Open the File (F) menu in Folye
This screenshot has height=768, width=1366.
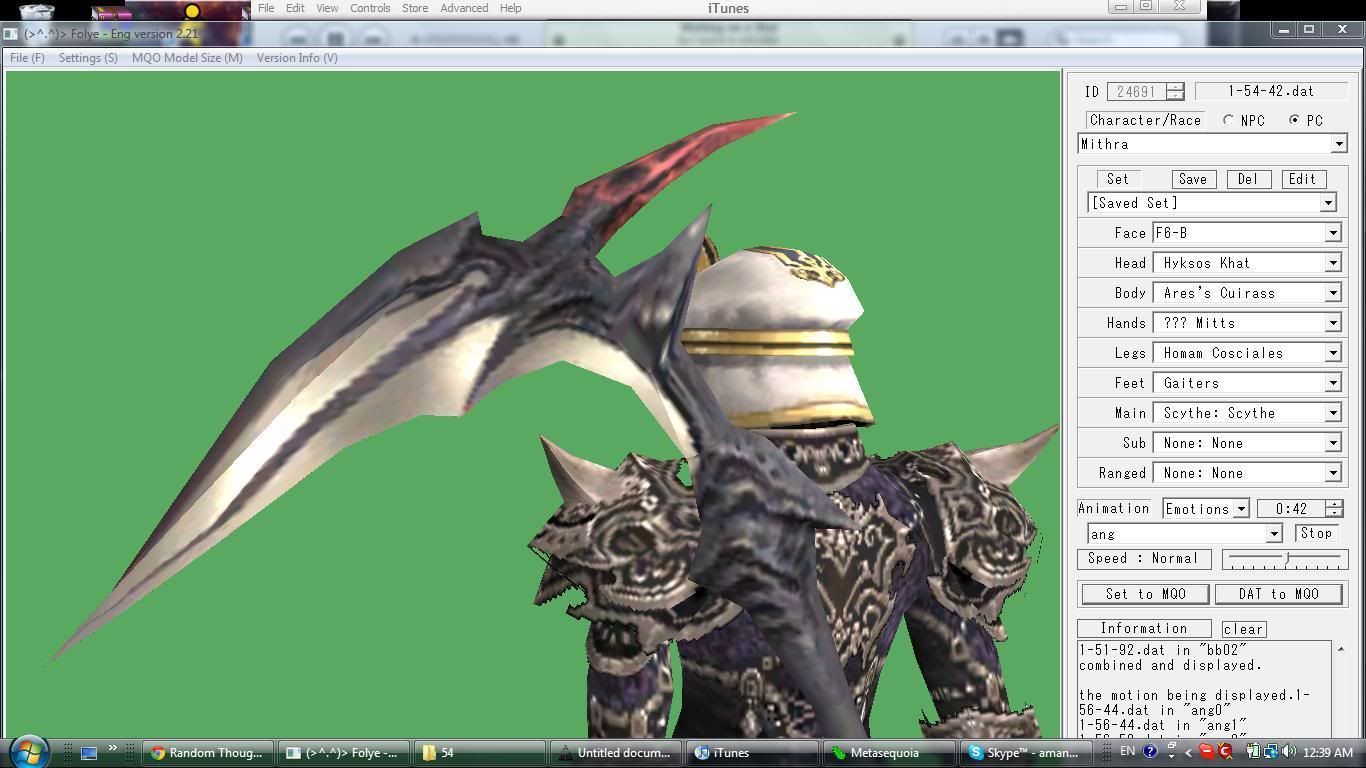click(x=27, y=58)
